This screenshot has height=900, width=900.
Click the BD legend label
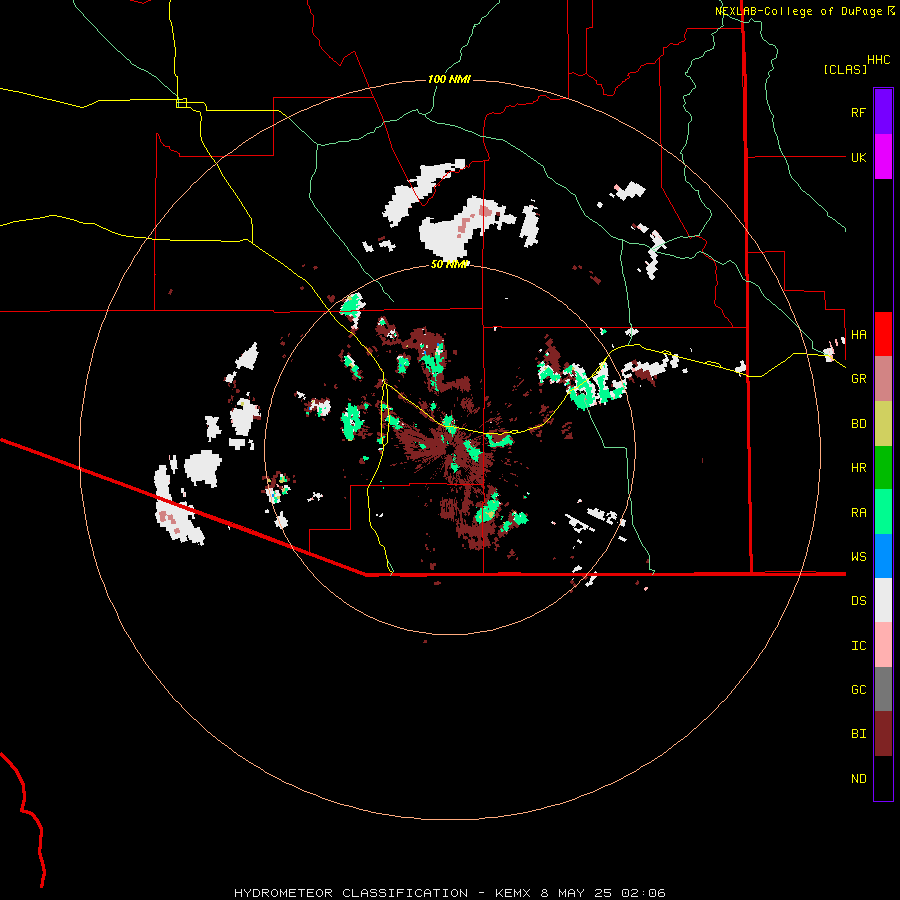click(x=858, y=424)
